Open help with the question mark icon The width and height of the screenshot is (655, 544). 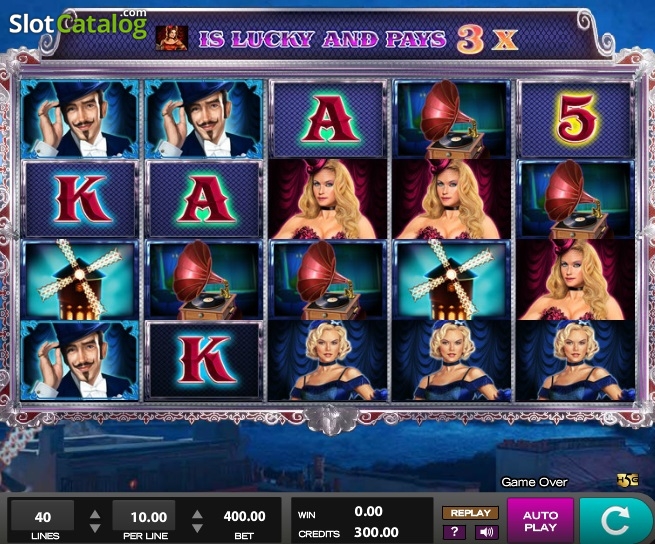tap(454, 532)
